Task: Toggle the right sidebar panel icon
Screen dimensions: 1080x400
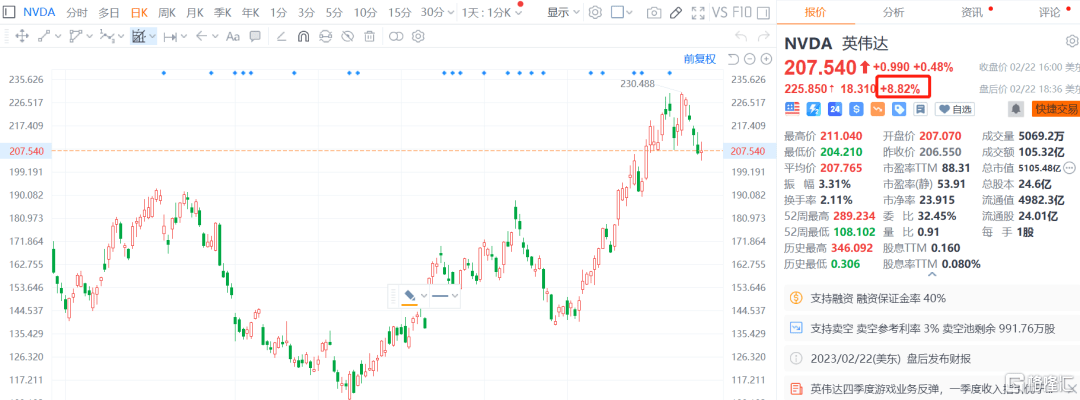Action: click(x=765, y=12)
